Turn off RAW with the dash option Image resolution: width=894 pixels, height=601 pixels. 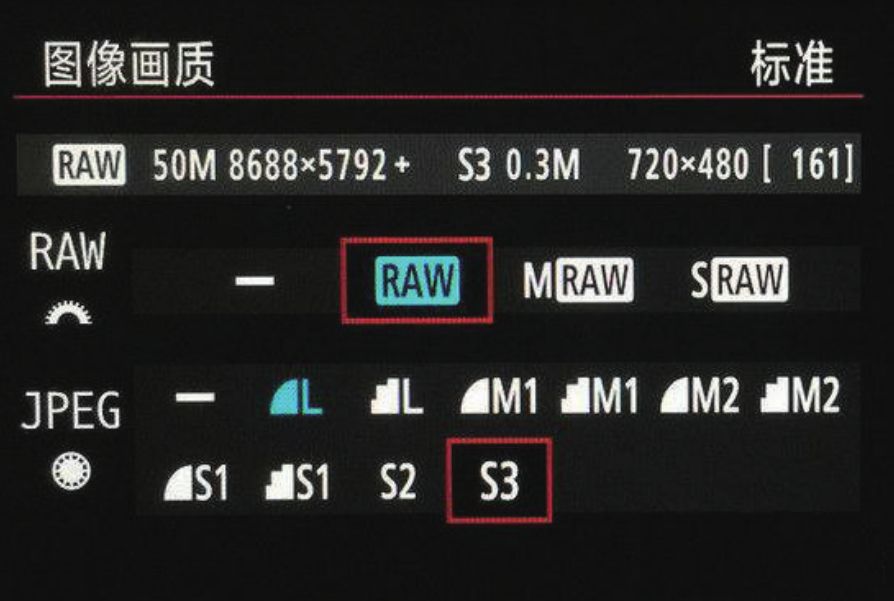254,281
